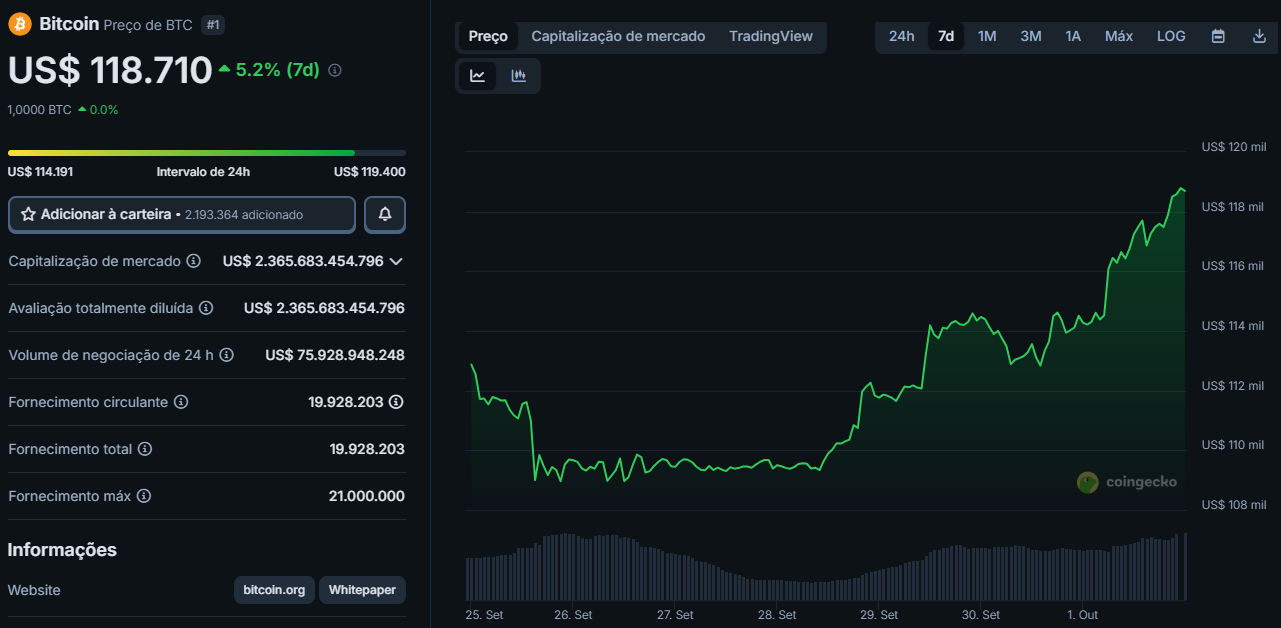Click info icon next to Capitalização de mercado
This screenshot has height=628, width=1281.
(x=193, y=261)
